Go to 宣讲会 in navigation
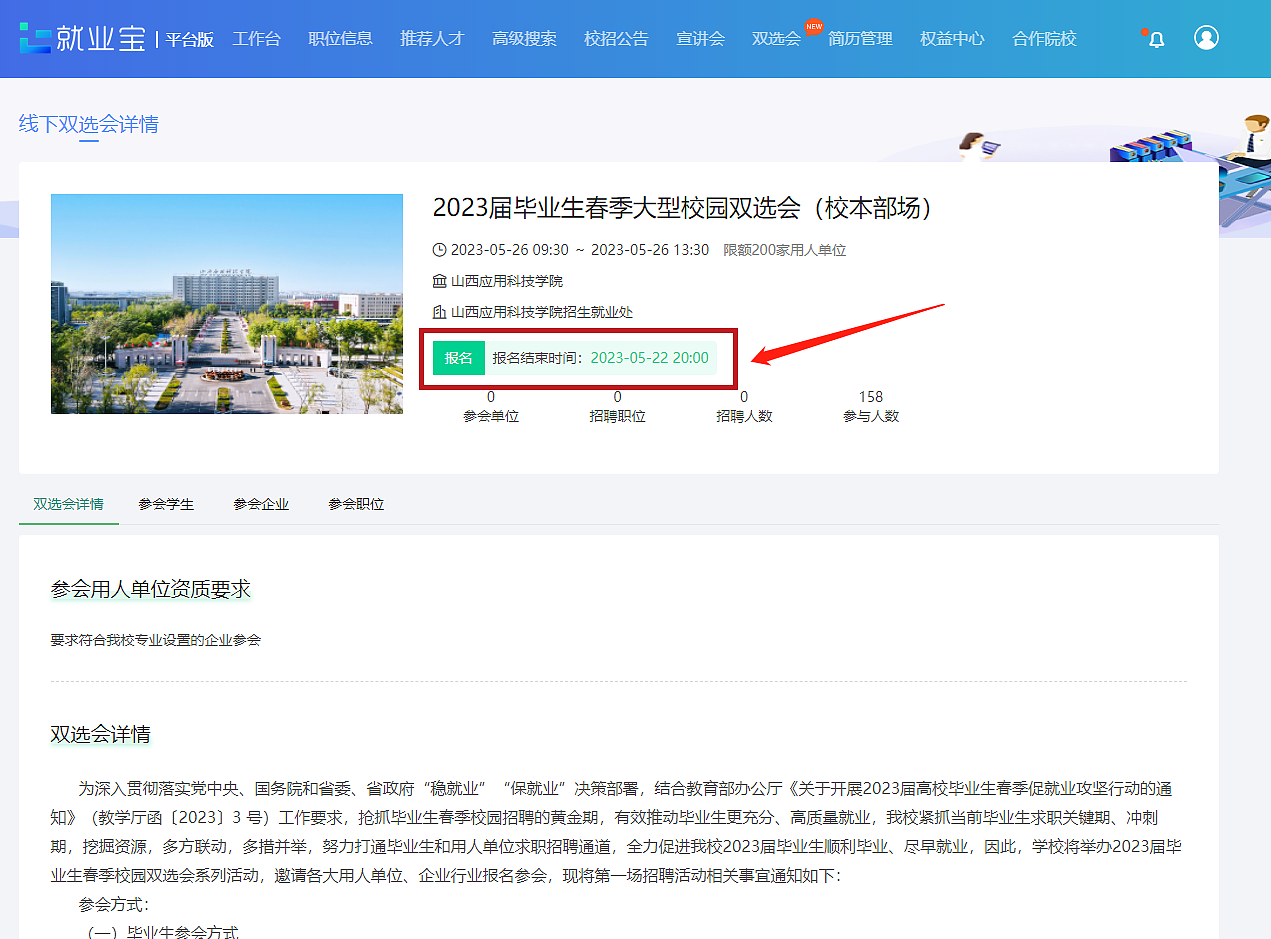The height and width of the screenshot is (939, 1271). (x=700, y=39)
